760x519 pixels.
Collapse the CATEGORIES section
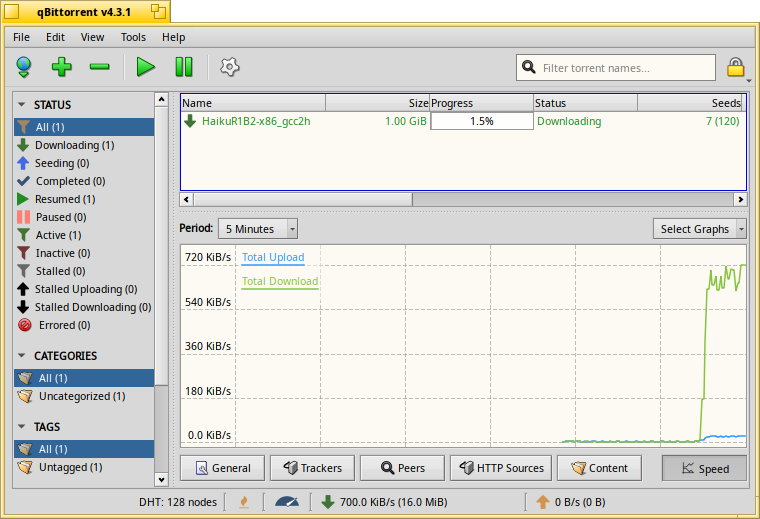click(x=21, y=355)
